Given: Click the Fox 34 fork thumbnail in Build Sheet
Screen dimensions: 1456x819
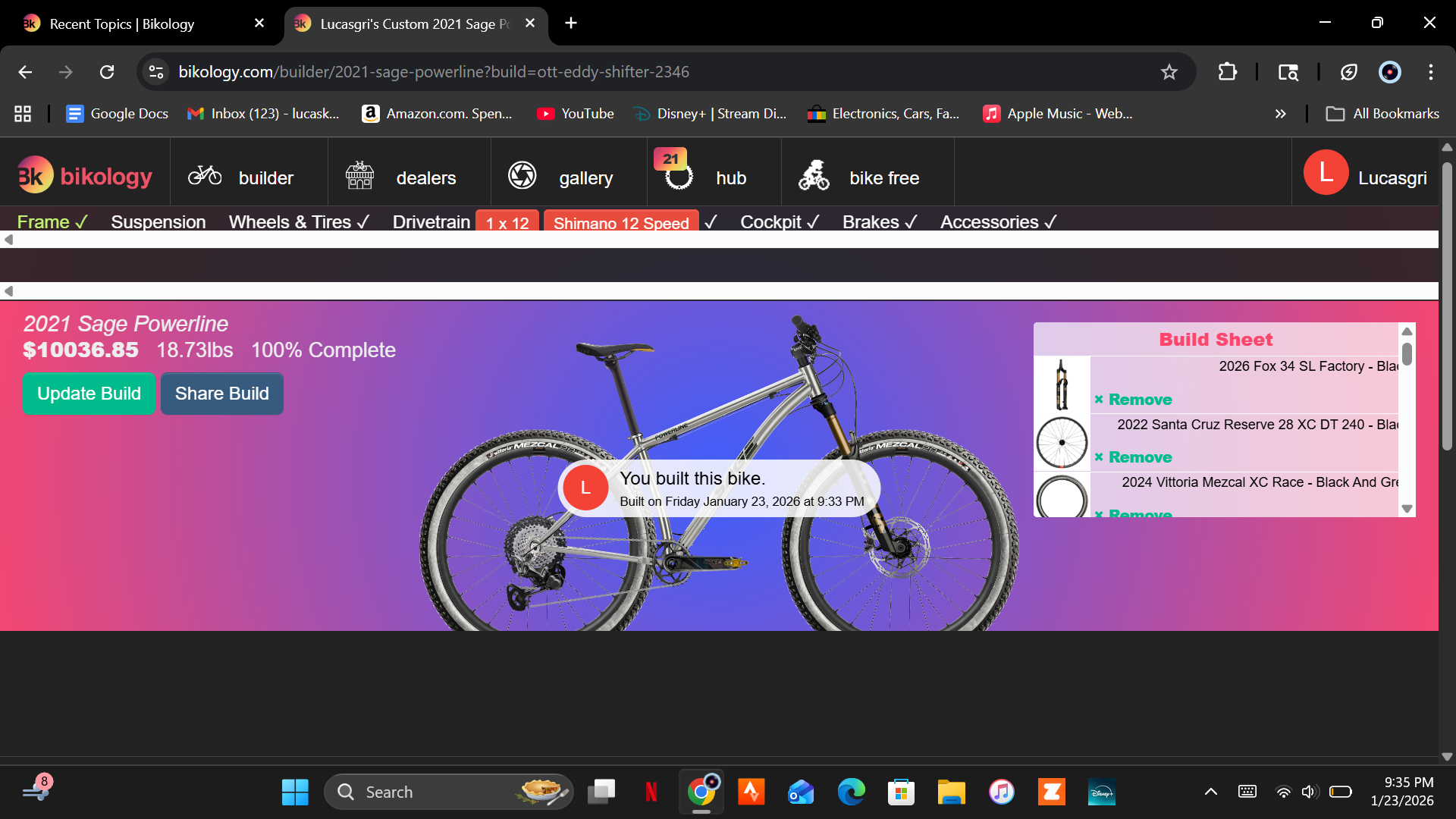Looking at the screenshot, I should (x=1062, y=384).
